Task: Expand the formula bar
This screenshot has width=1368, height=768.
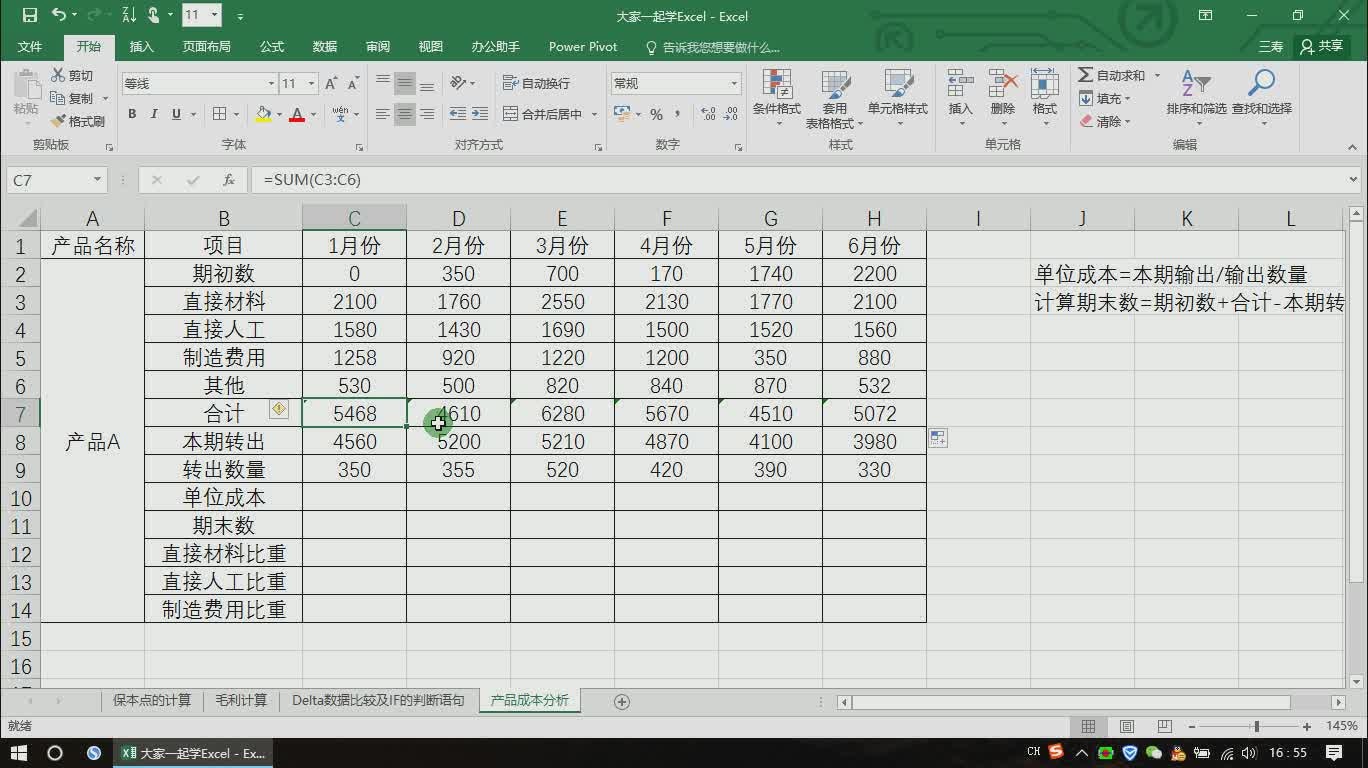Action: [x=1353, y=180]
